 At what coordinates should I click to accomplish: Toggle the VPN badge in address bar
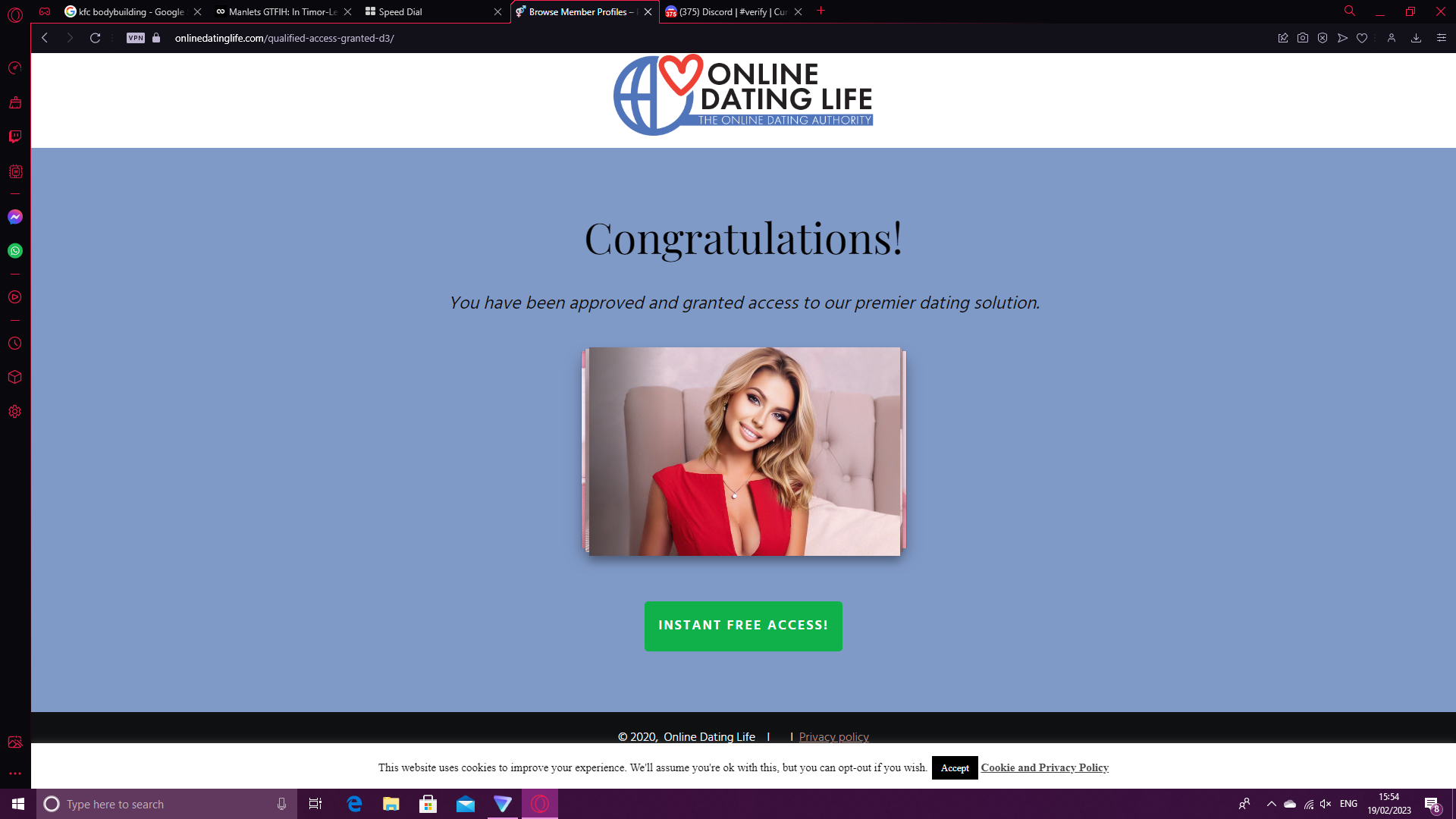[x=136, y=38]
